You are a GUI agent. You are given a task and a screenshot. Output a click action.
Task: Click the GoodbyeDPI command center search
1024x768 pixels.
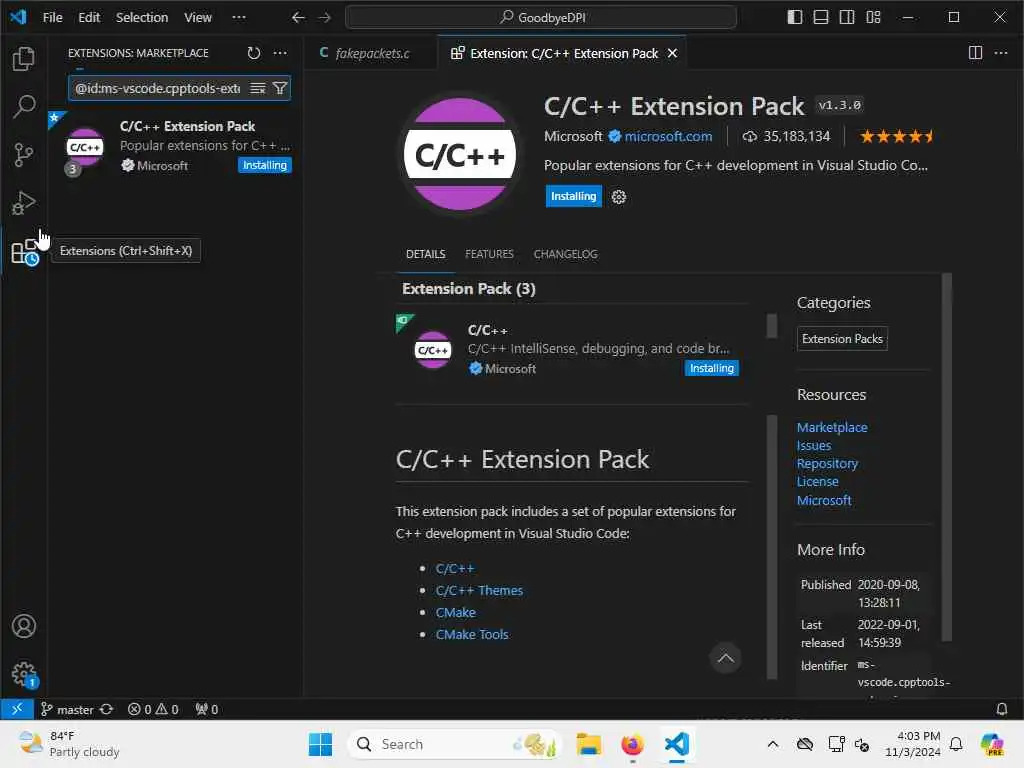tap(541, 17)
